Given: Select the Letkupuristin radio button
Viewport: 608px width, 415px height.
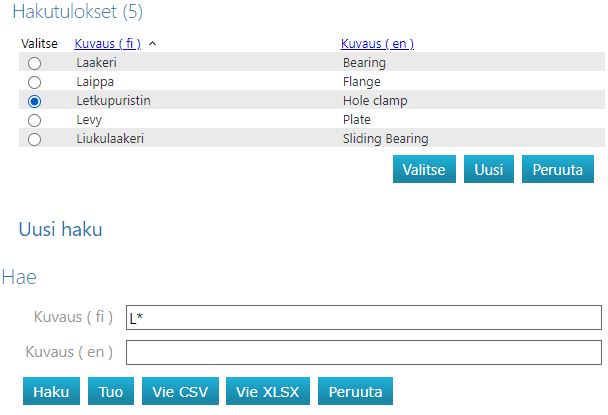Looking at the screenshot, I should pos(35,101).
